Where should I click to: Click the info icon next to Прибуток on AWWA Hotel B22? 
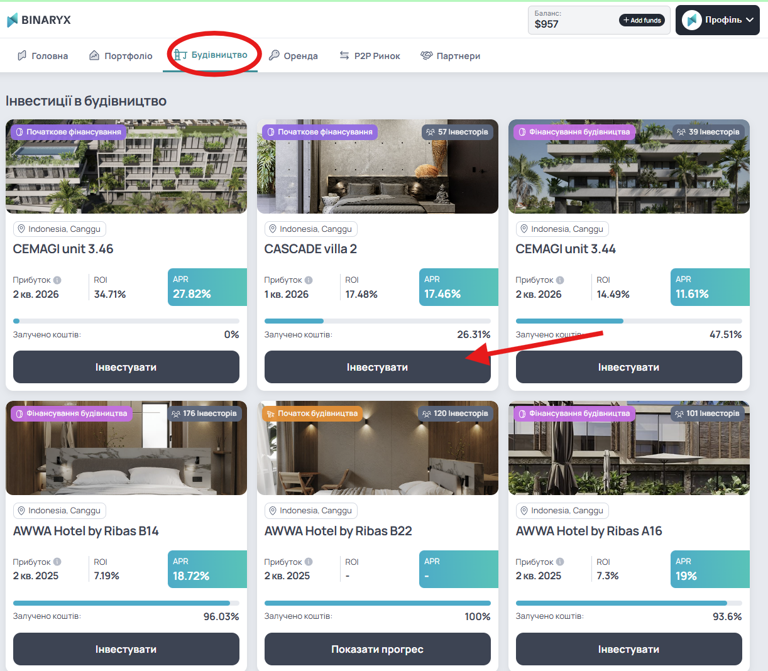(x=309, y=562)
